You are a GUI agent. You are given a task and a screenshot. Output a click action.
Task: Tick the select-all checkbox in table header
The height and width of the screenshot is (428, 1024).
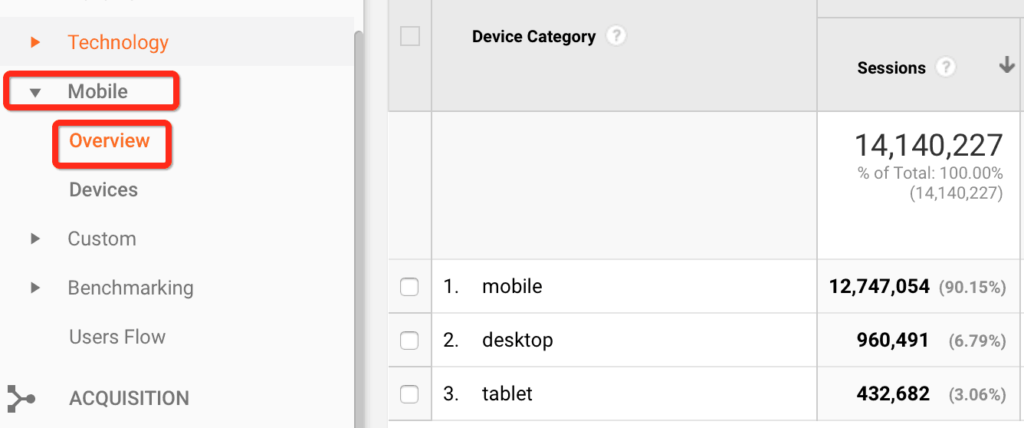[410, 37]
